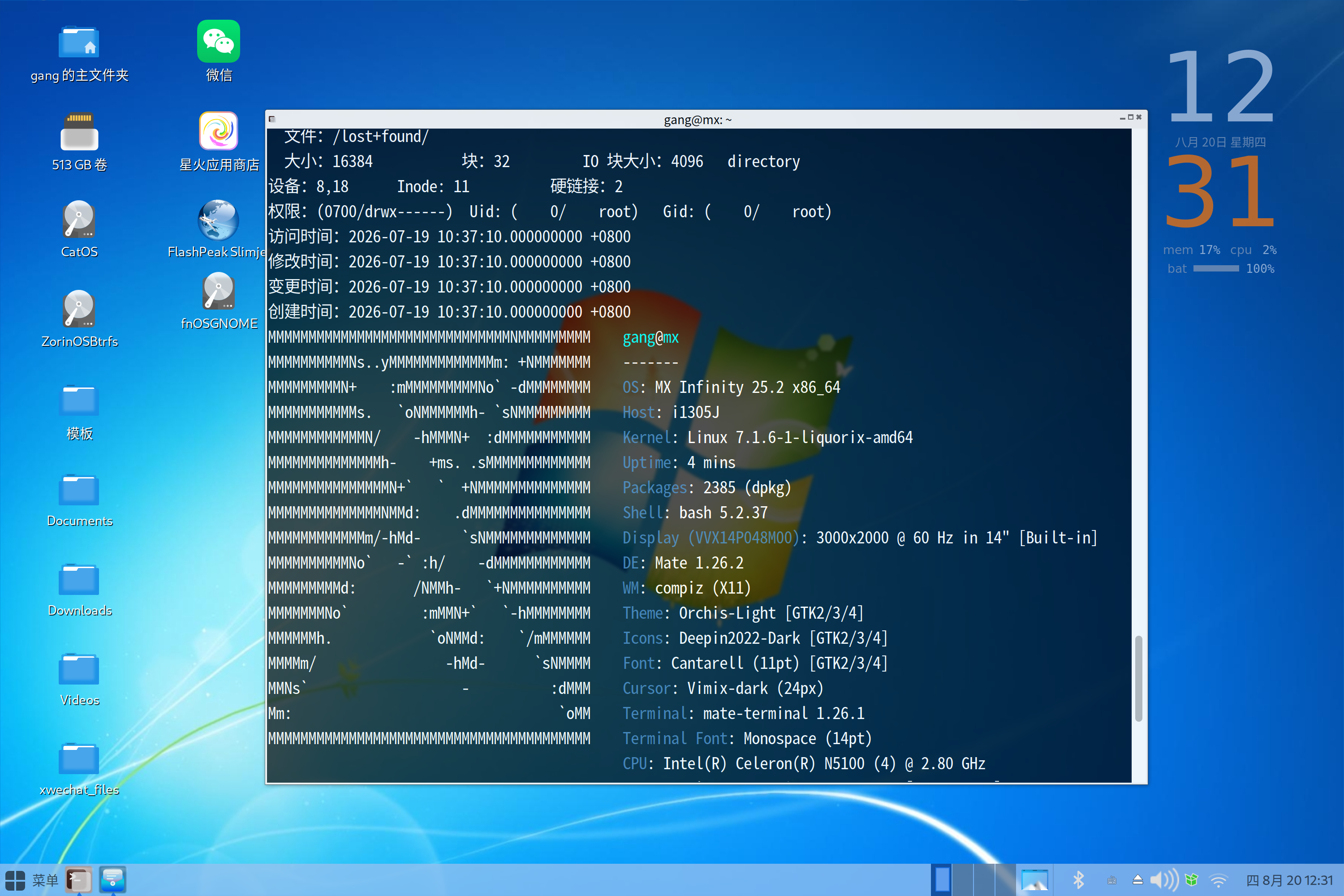Click the gang@mx: ~ terminal title bar
1344x896 pixels.
coord(697,120)
